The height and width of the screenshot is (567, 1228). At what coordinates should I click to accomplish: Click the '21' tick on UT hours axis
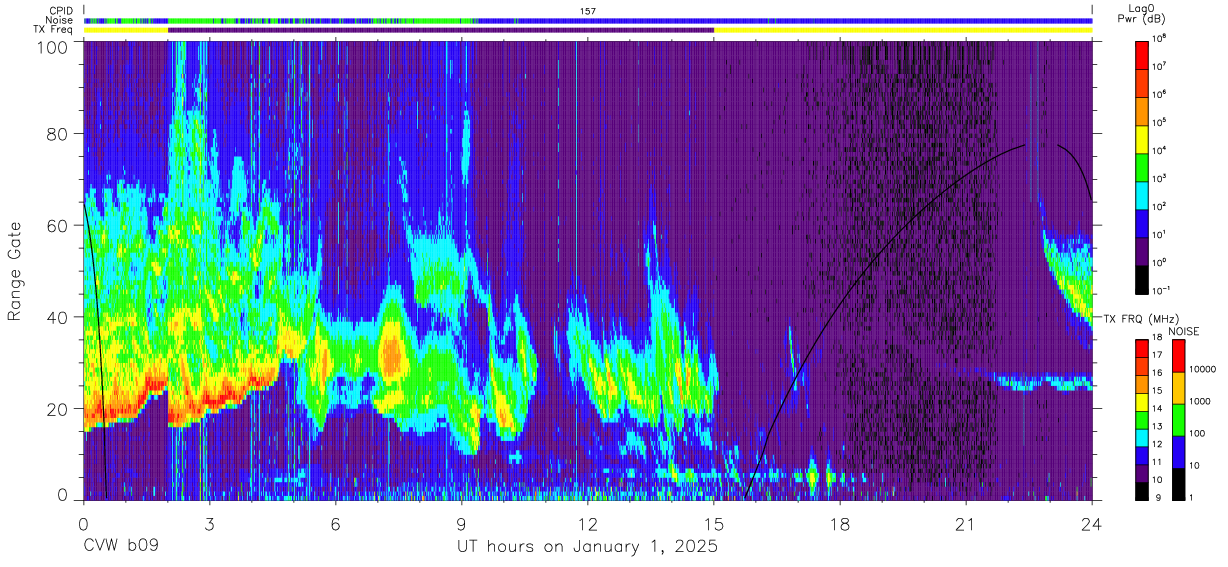pos(966,522)
